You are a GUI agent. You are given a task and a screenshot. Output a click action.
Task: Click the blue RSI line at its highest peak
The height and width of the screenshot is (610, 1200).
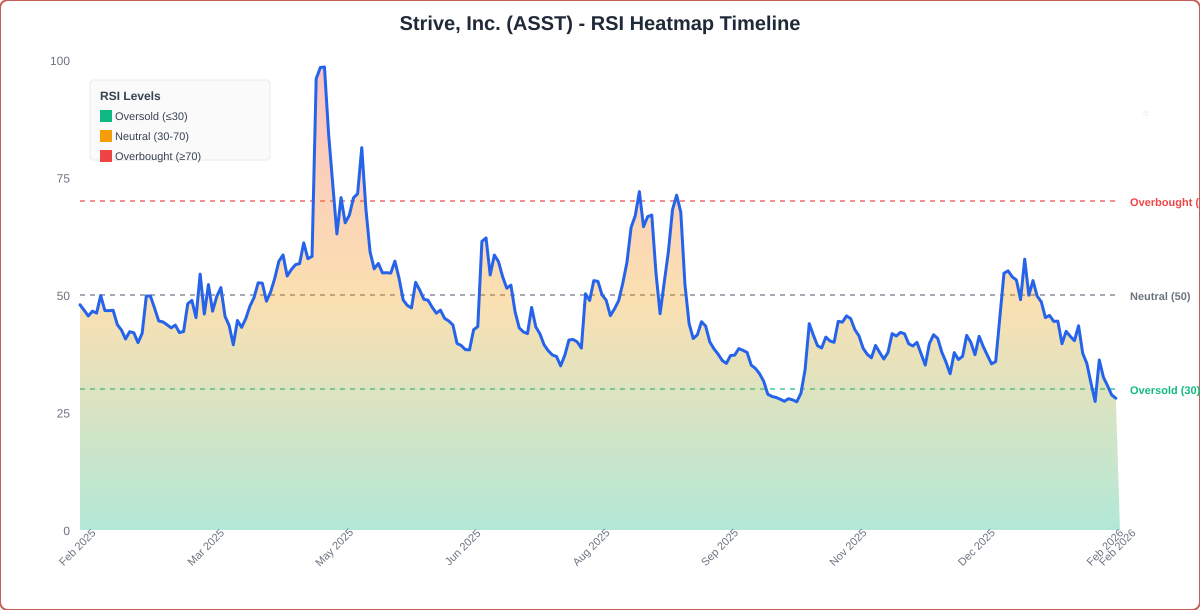pyautogui.click(x=320, y=67)
